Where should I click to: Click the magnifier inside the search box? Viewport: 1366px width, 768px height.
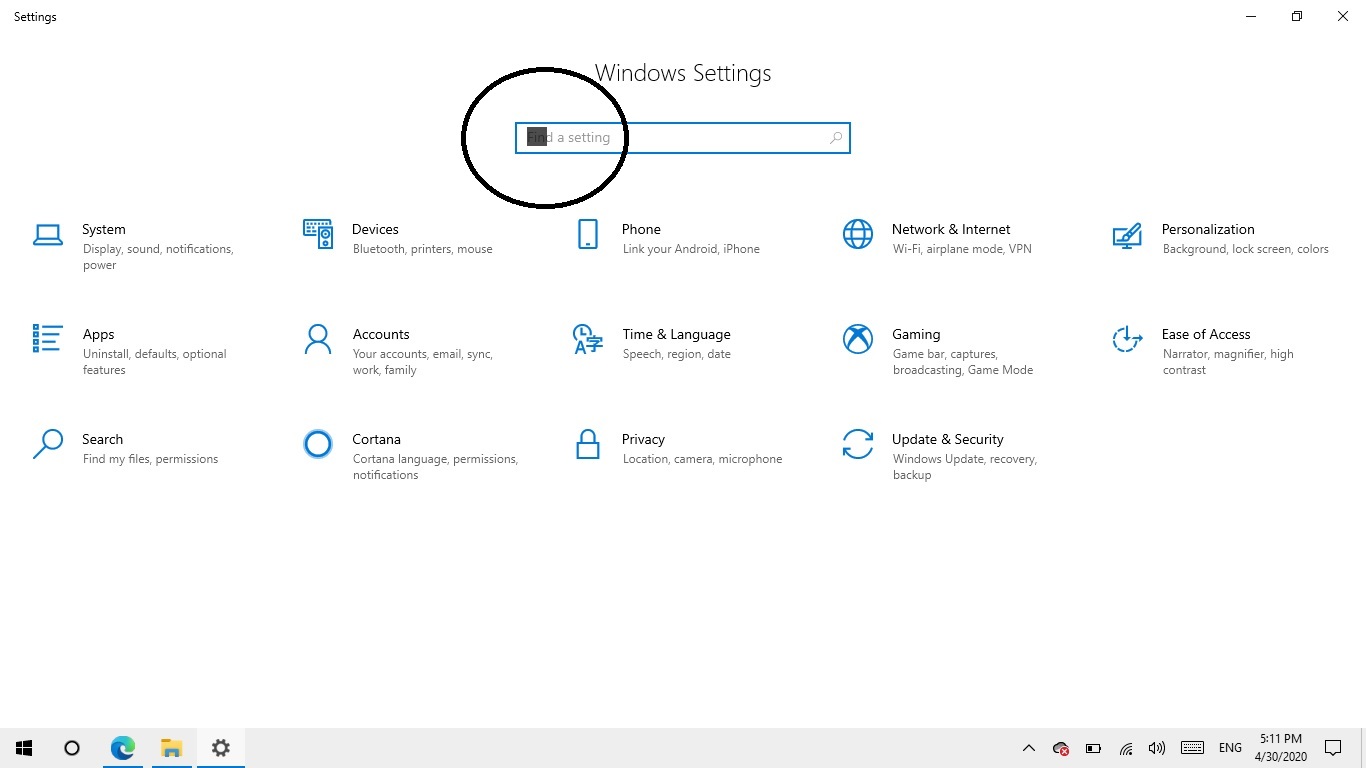836,138
